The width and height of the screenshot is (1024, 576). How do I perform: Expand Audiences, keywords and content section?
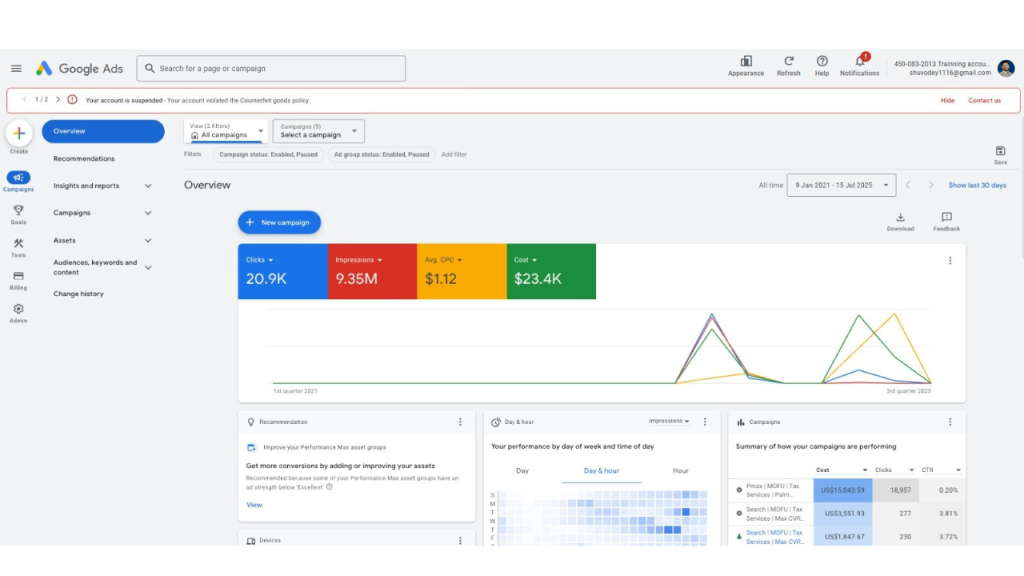148,268
